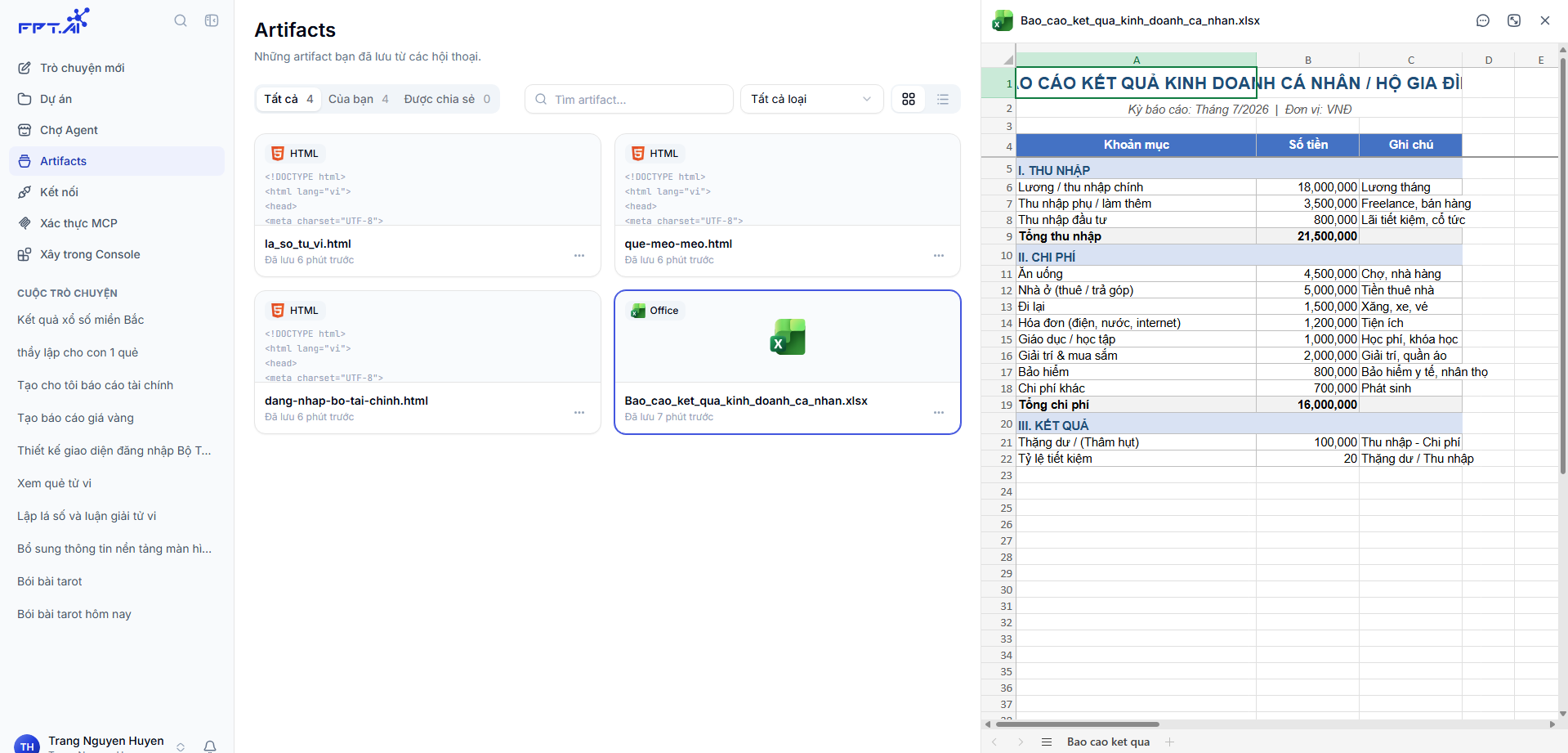Open Kết nối page
The width and height of the screenshot is (1568, 753).
pyautogui.click(x=117, y=192)
